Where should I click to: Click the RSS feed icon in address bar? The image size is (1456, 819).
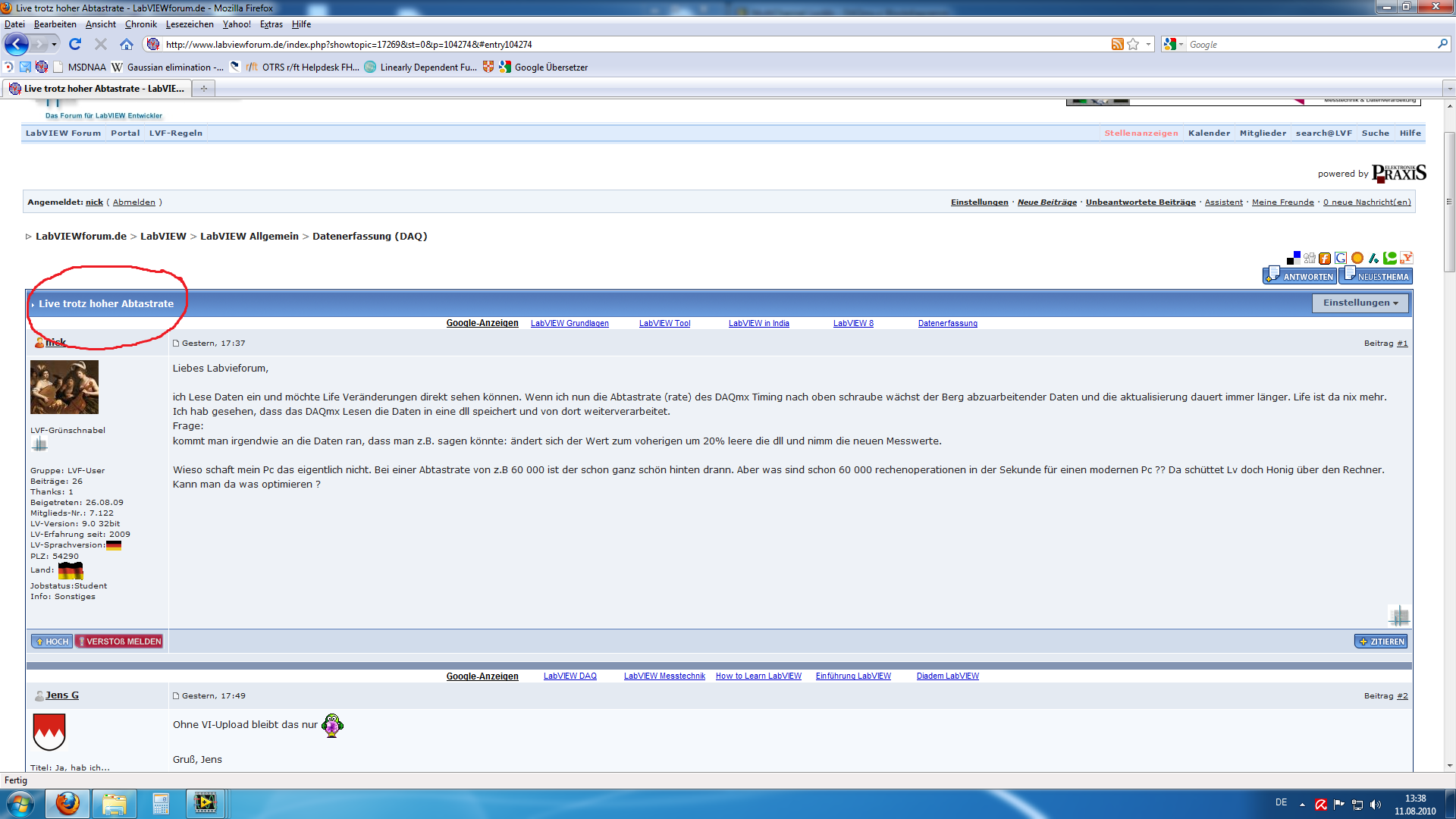(x=1117, y=44)
